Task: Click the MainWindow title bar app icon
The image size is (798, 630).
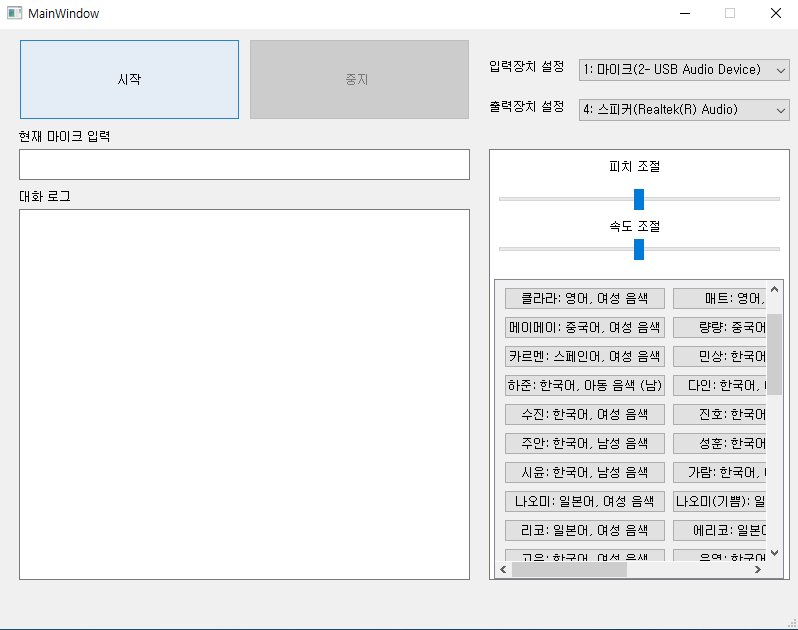Action: [x=14, y=13]
